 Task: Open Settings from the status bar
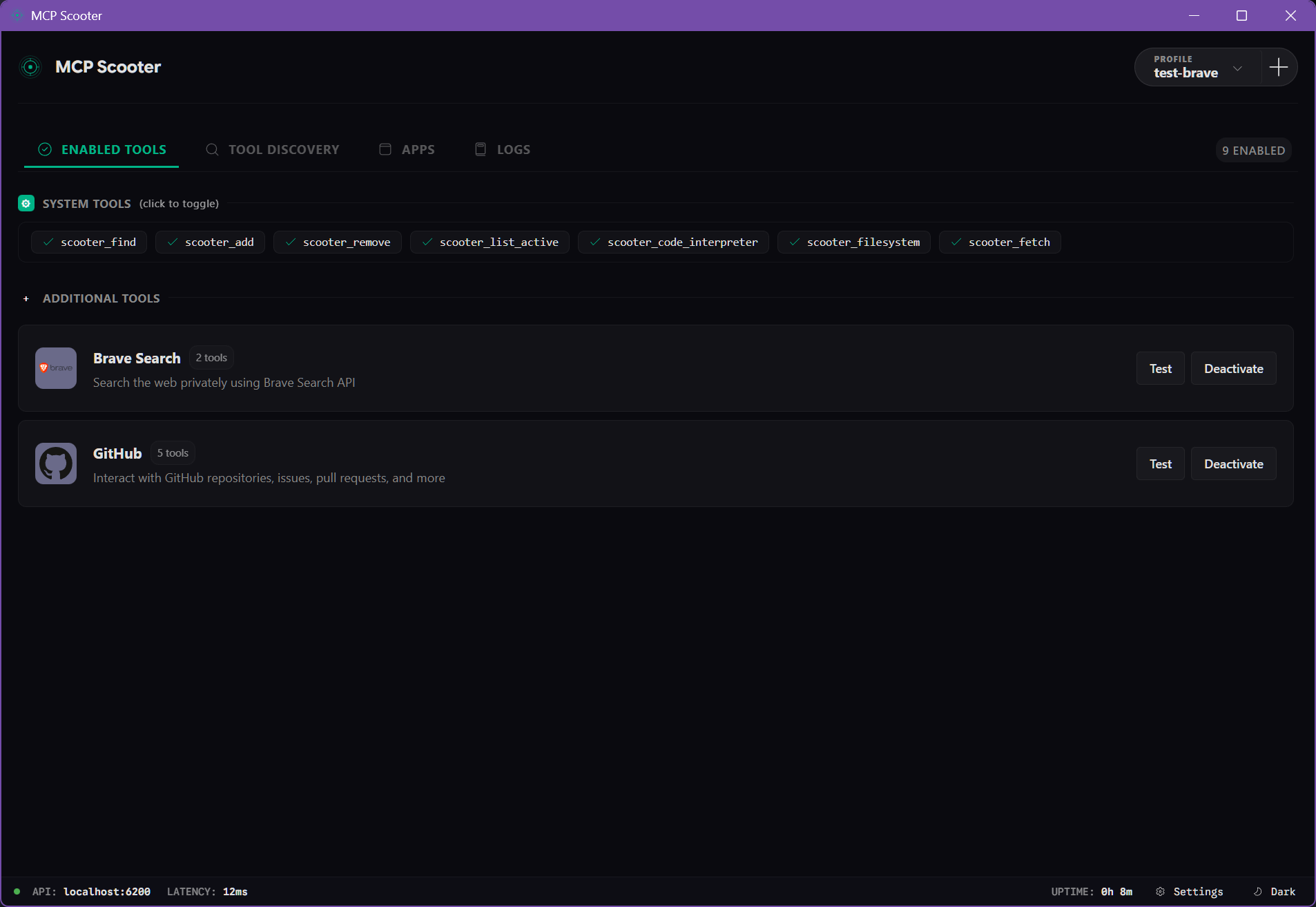tap(1190, 891)
